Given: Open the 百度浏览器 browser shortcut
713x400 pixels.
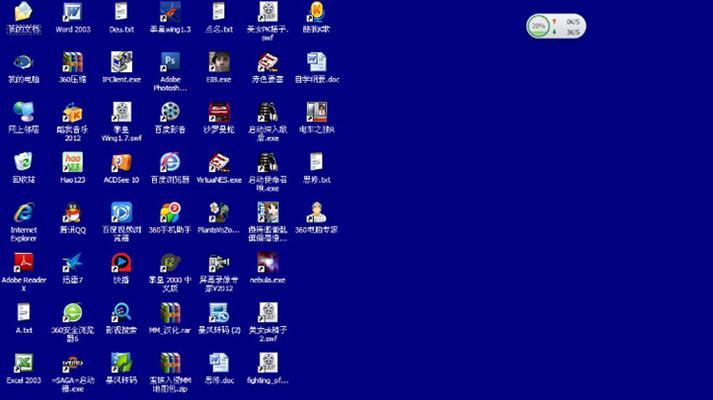Looking at the screenshot, I should 170,163.
